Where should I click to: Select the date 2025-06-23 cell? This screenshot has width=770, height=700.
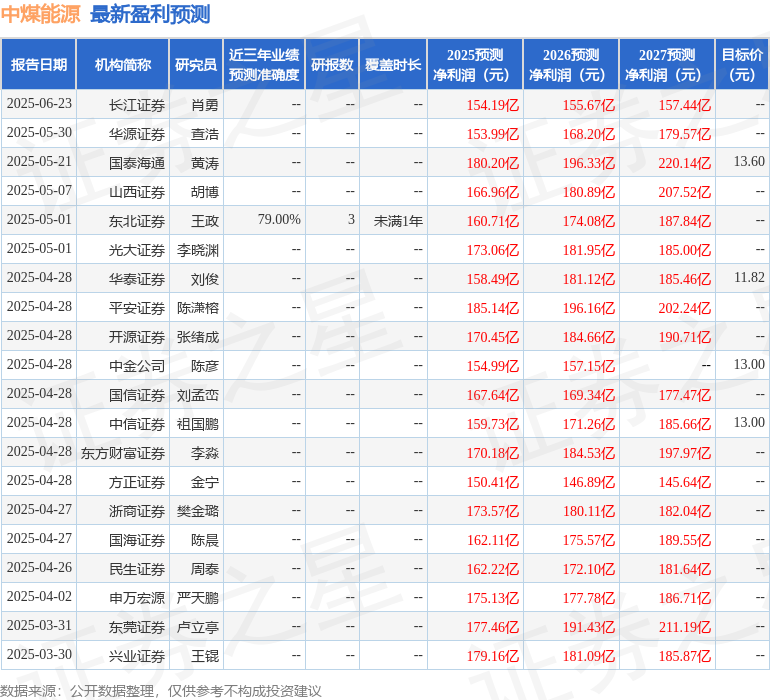point(39,104)
